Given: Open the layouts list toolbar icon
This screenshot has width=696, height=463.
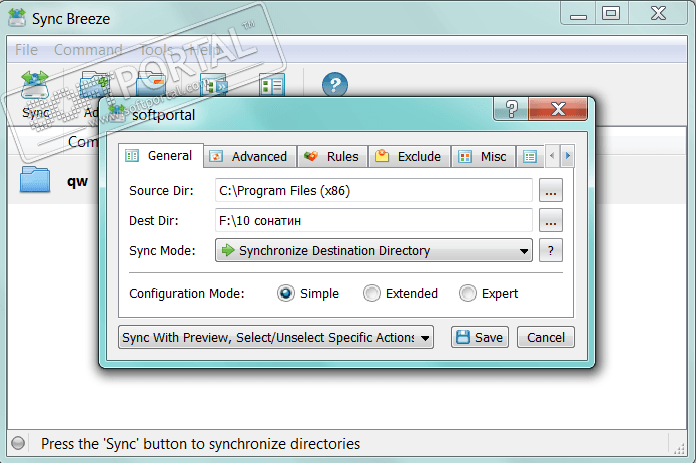Looking at the screenshot, I should click(x=272, y=85).
